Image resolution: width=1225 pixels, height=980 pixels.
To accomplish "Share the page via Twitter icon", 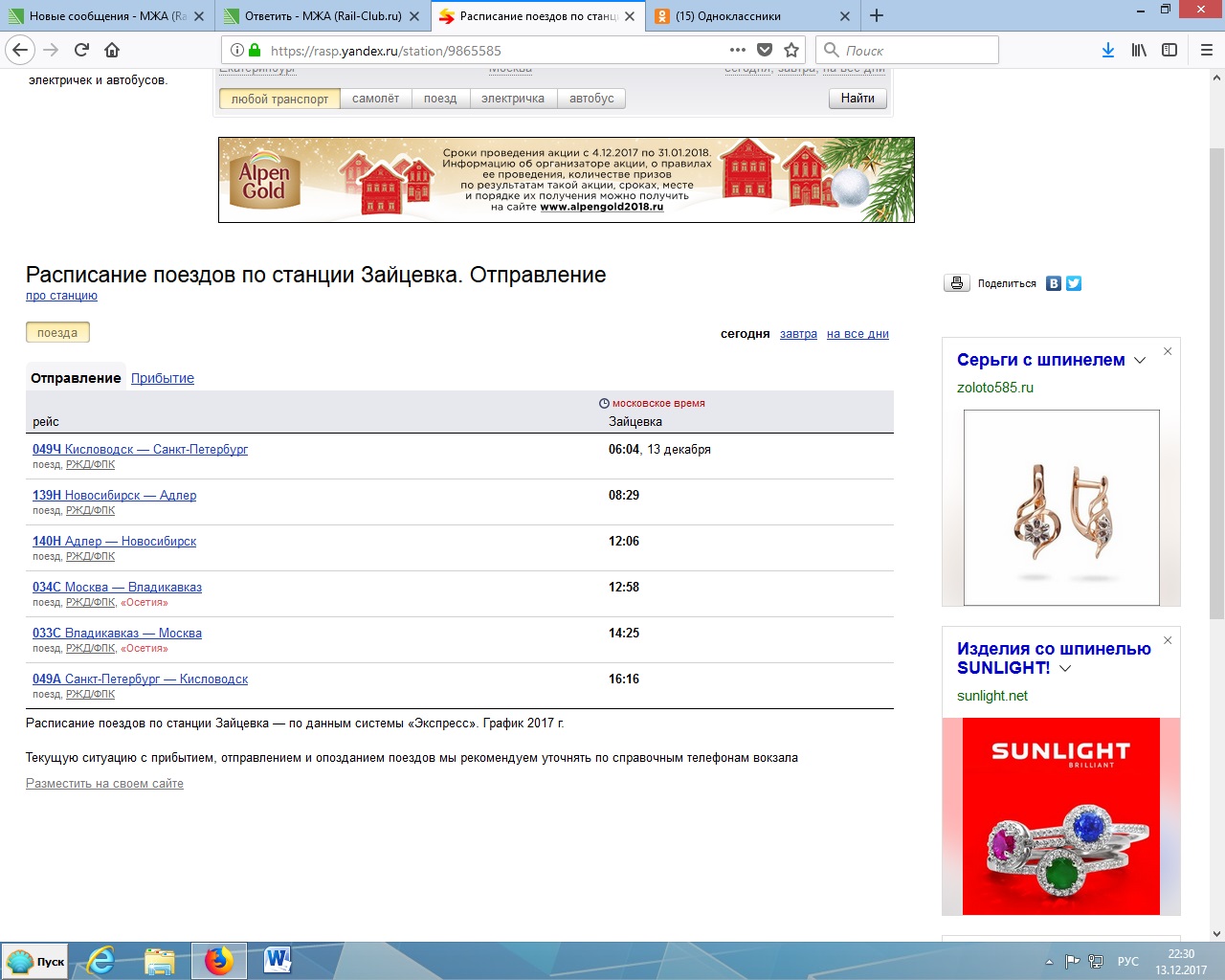I will pos(1074,283).
